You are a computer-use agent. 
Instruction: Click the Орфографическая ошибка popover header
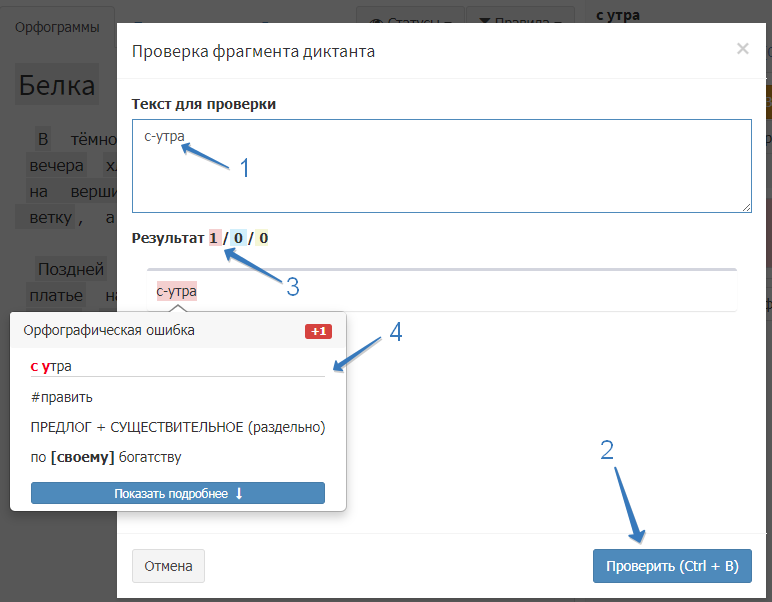(x=109, y=330)
